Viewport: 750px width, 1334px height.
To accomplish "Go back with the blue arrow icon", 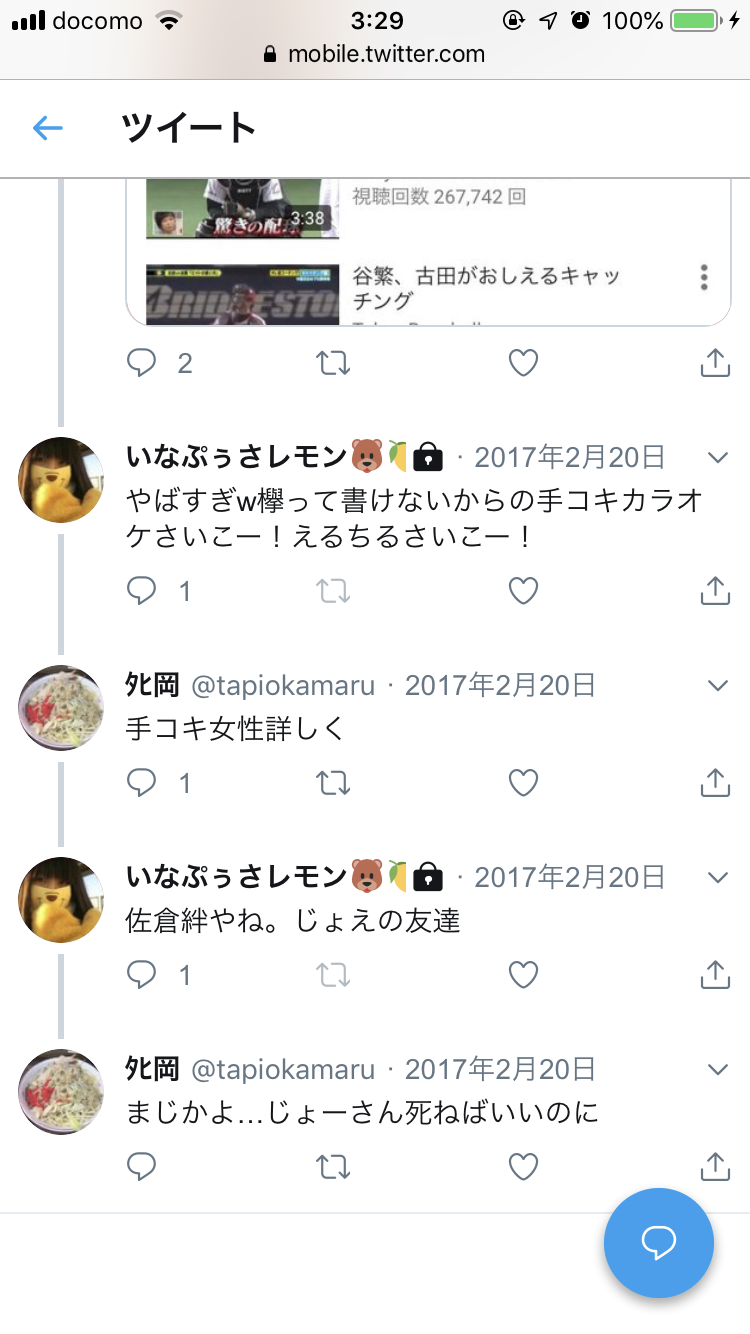I will [48, 128].
